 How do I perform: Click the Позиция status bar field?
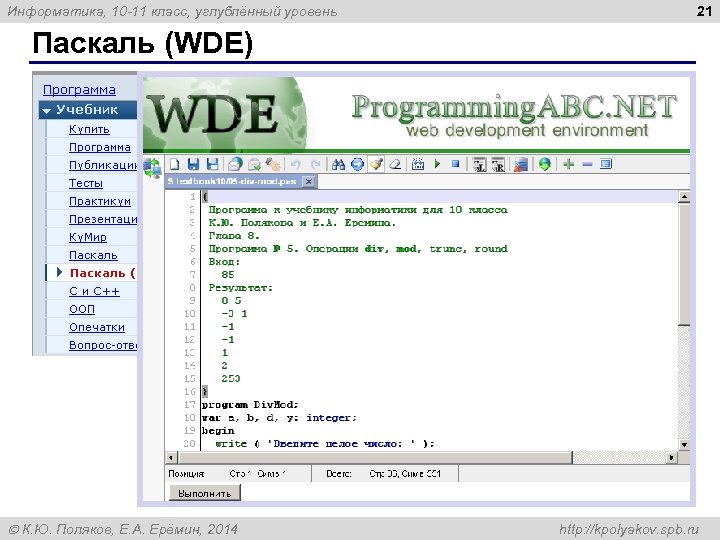click(238, 473)
